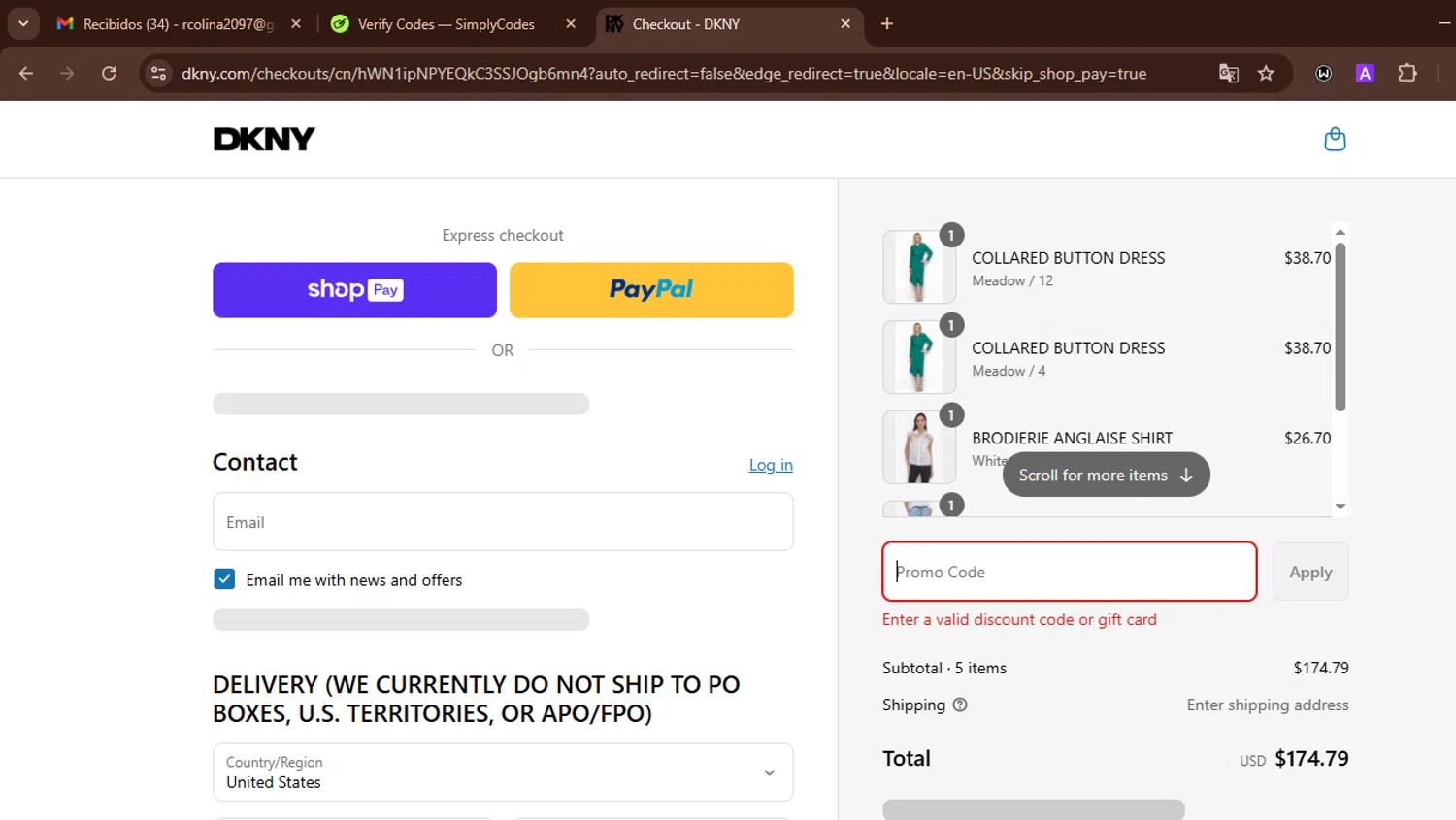Open the Extensions puzzle icon
Image resolution: width=1456 pixels, height=820 pixels.
pos(1407,73)
